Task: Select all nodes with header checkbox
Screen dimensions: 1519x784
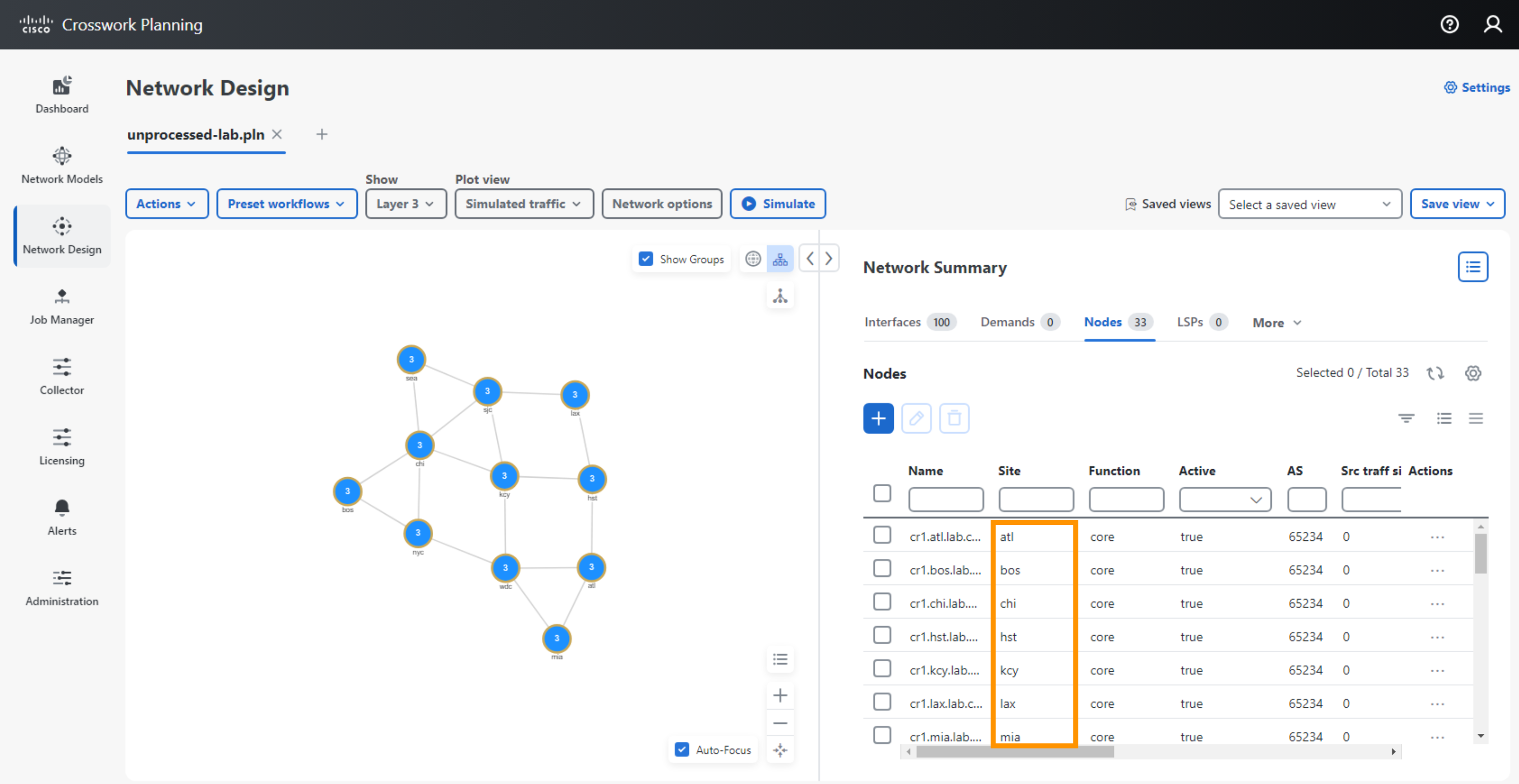Action: point(881,493)
